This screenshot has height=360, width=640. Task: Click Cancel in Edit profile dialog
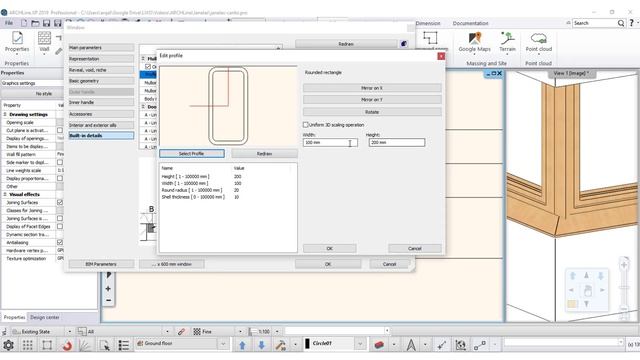point(414,248)
